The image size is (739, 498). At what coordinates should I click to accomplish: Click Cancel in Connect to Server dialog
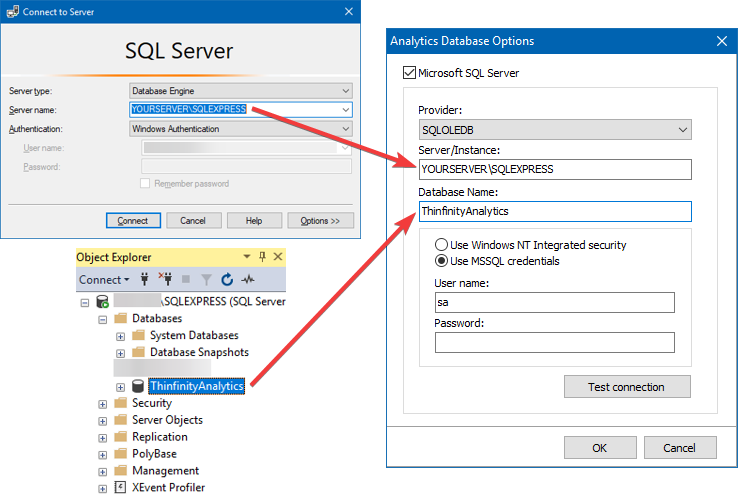[193, 220]
